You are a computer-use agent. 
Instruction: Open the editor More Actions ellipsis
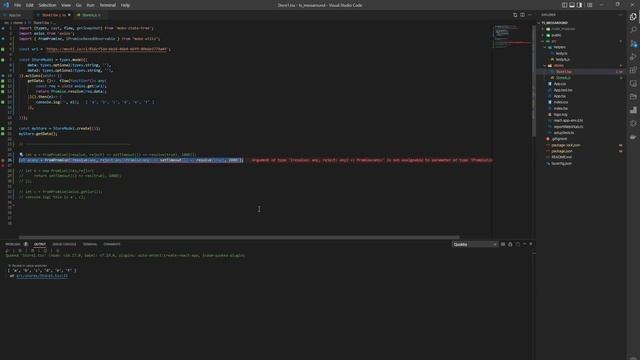click(x=530, y=15)
